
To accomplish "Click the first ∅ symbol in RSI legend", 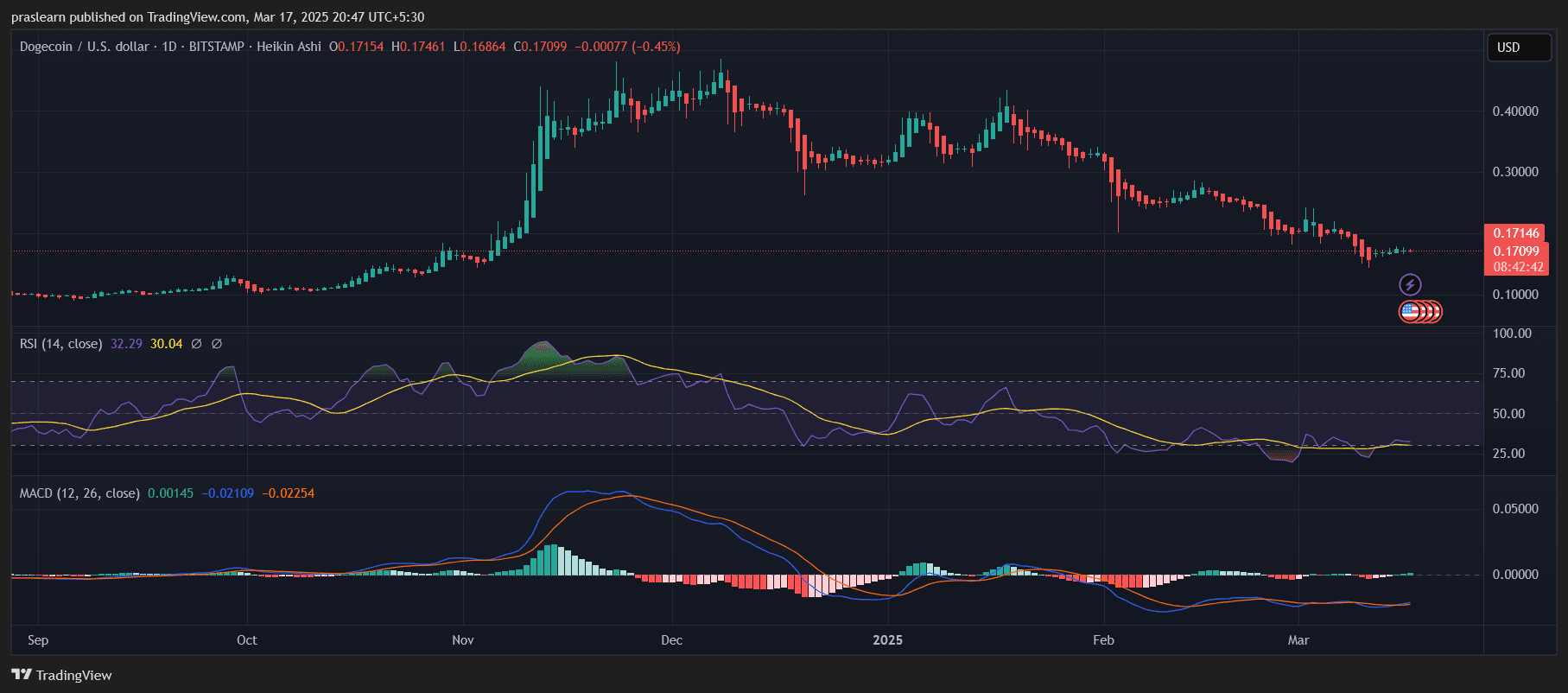I will [196, 344].
